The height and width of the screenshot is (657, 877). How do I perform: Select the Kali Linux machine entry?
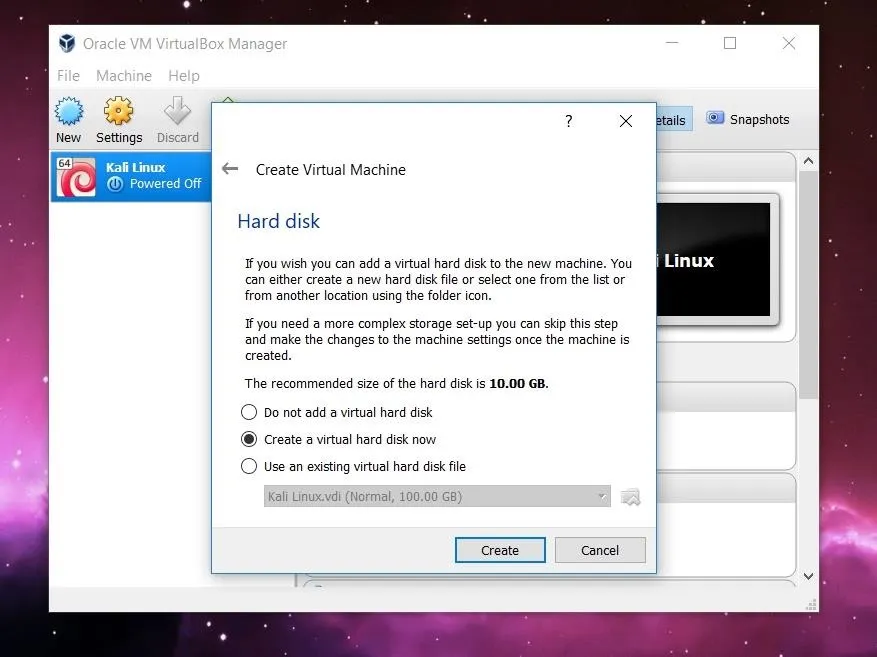pos(131,177)
